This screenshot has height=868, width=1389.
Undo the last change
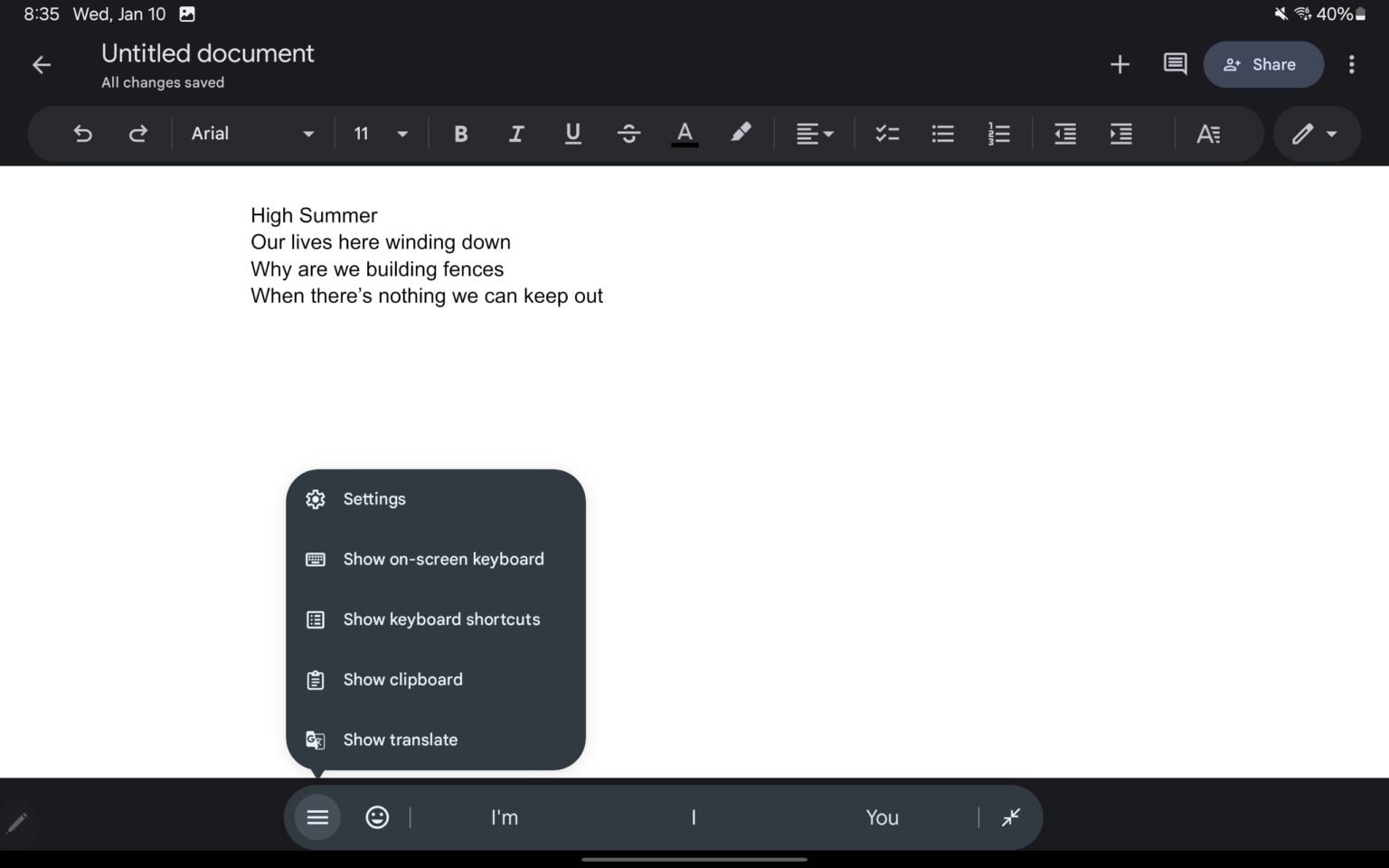(x=82, y=133)
